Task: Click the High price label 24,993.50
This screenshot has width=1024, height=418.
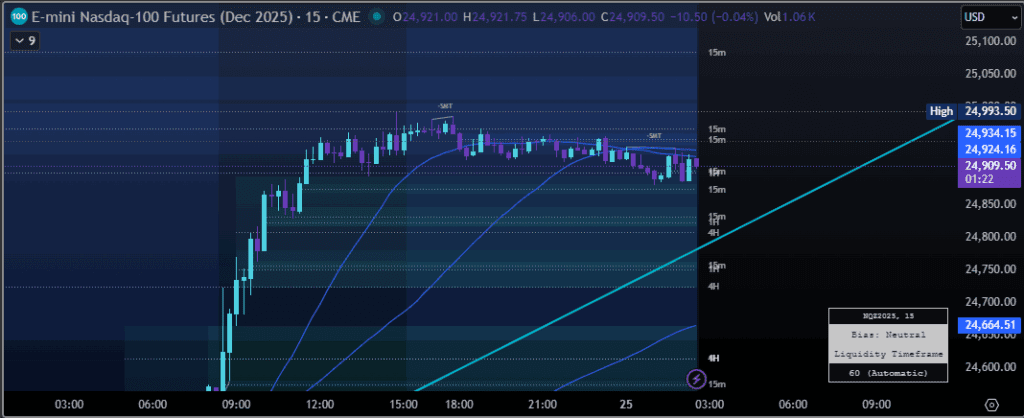Action: point(988,112)
